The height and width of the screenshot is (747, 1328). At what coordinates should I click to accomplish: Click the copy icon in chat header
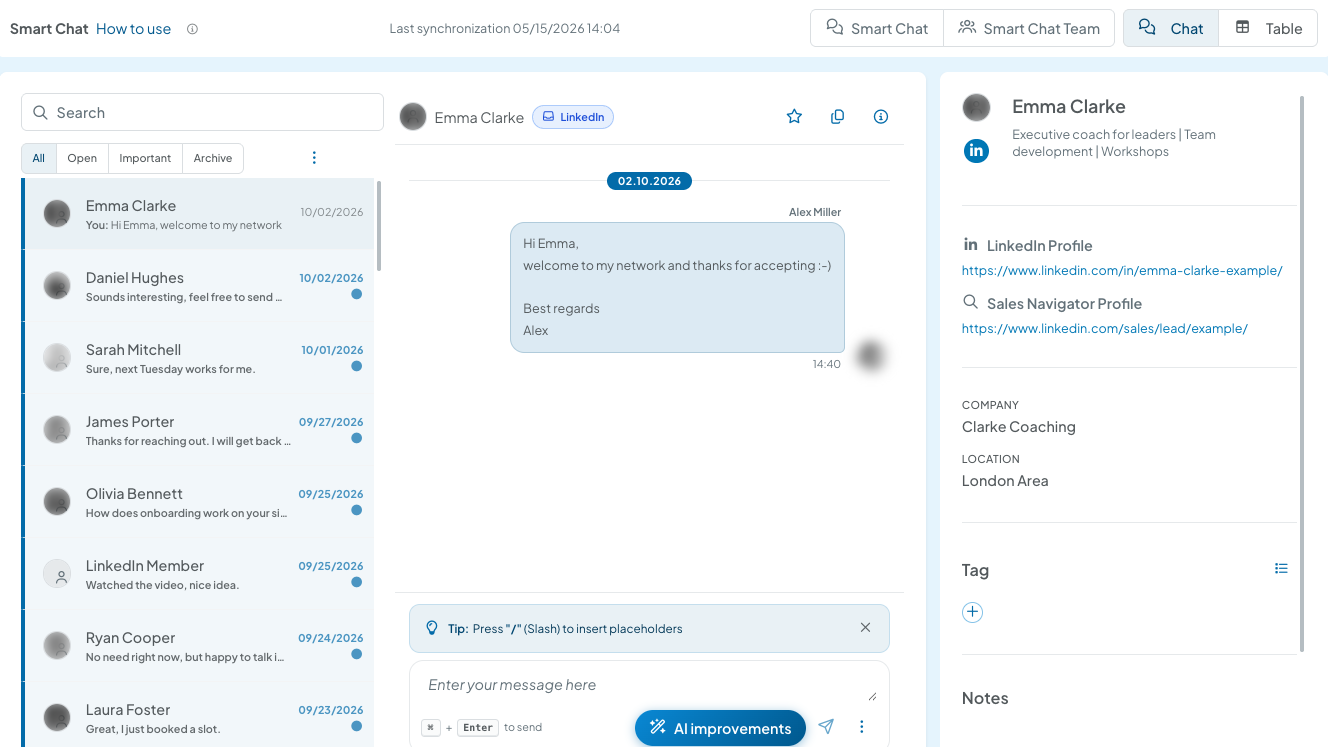coord(838,117)
